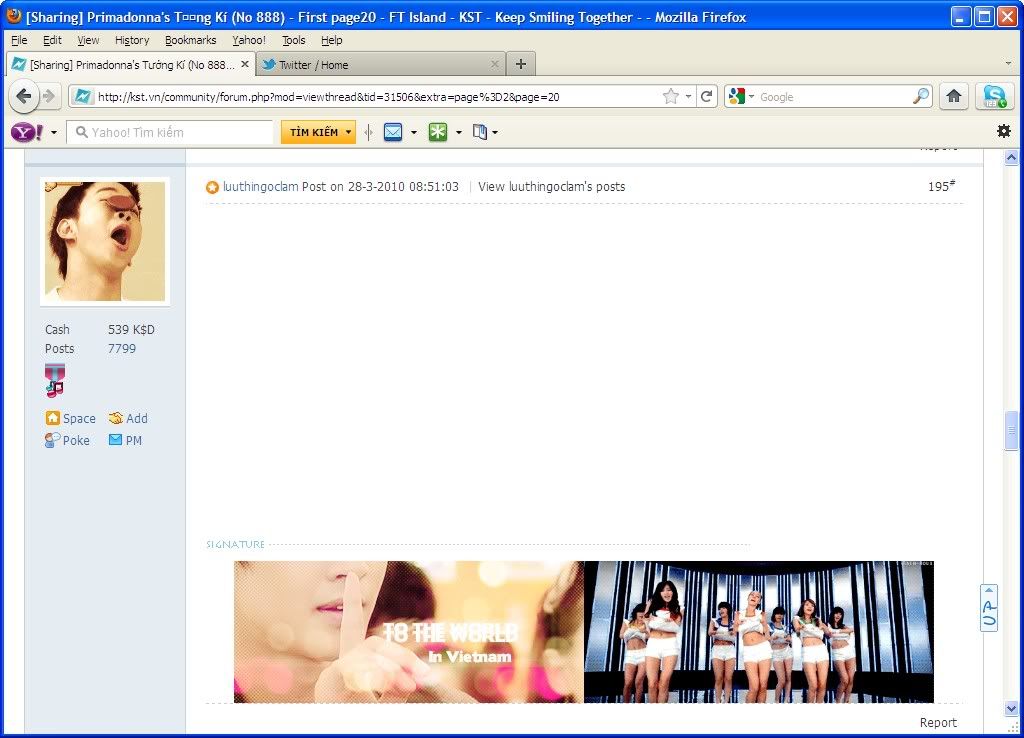The height and width of the screenshot is (738, 1024).
Task: Bookmark page with the star icon
Action: 671,97
